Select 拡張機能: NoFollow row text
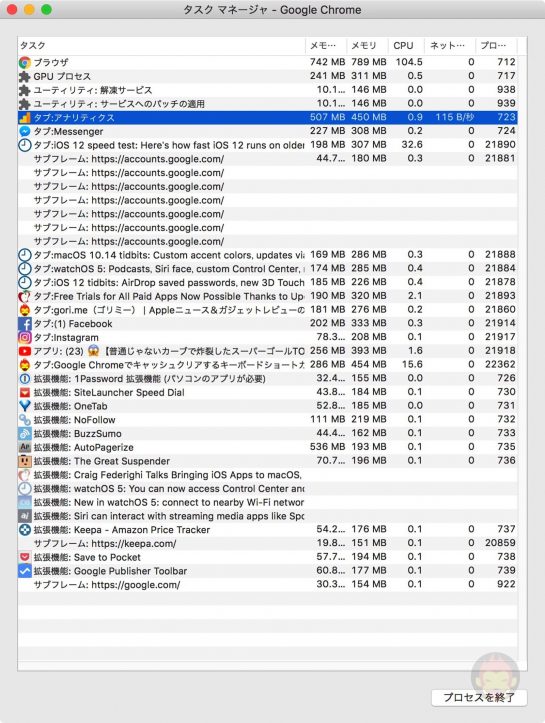Screen dimensions: 545x723 pyautogui.click(x=74, y=420)
